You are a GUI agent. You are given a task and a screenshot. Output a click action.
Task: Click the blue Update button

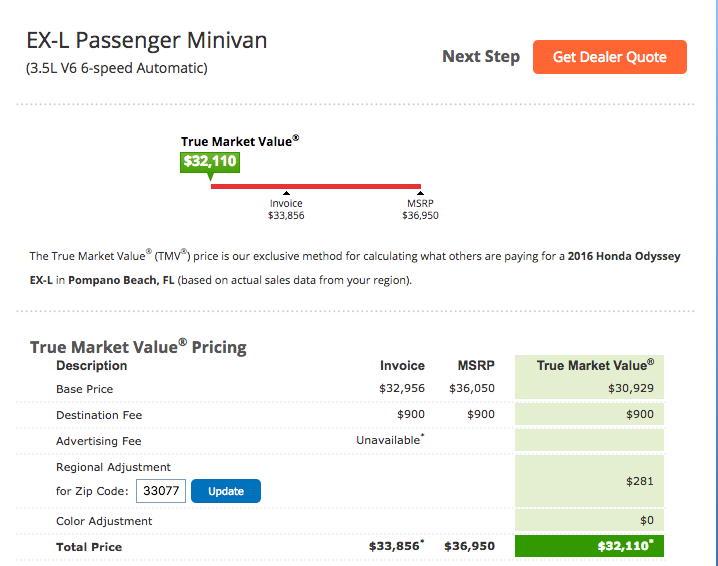(x=226, y=491)
